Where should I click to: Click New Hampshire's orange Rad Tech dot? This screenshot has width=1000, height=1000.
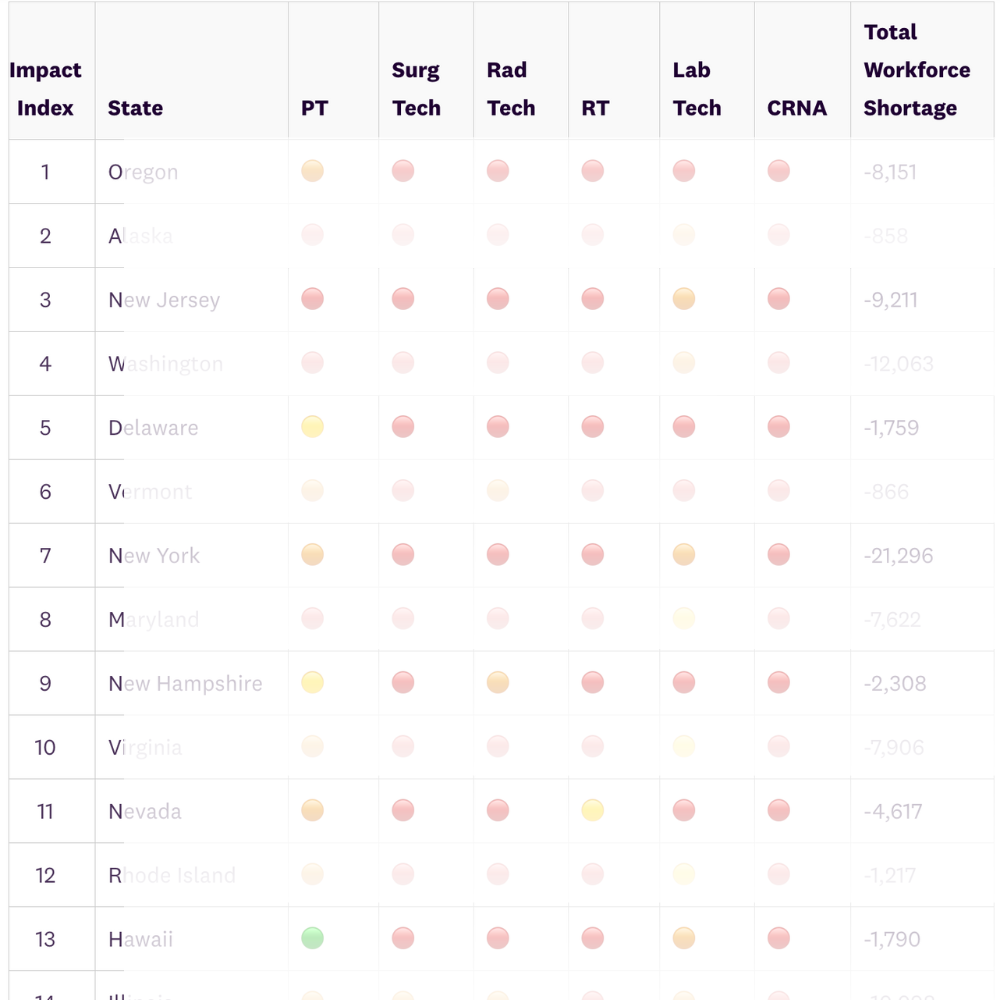[x=498, y=682]
